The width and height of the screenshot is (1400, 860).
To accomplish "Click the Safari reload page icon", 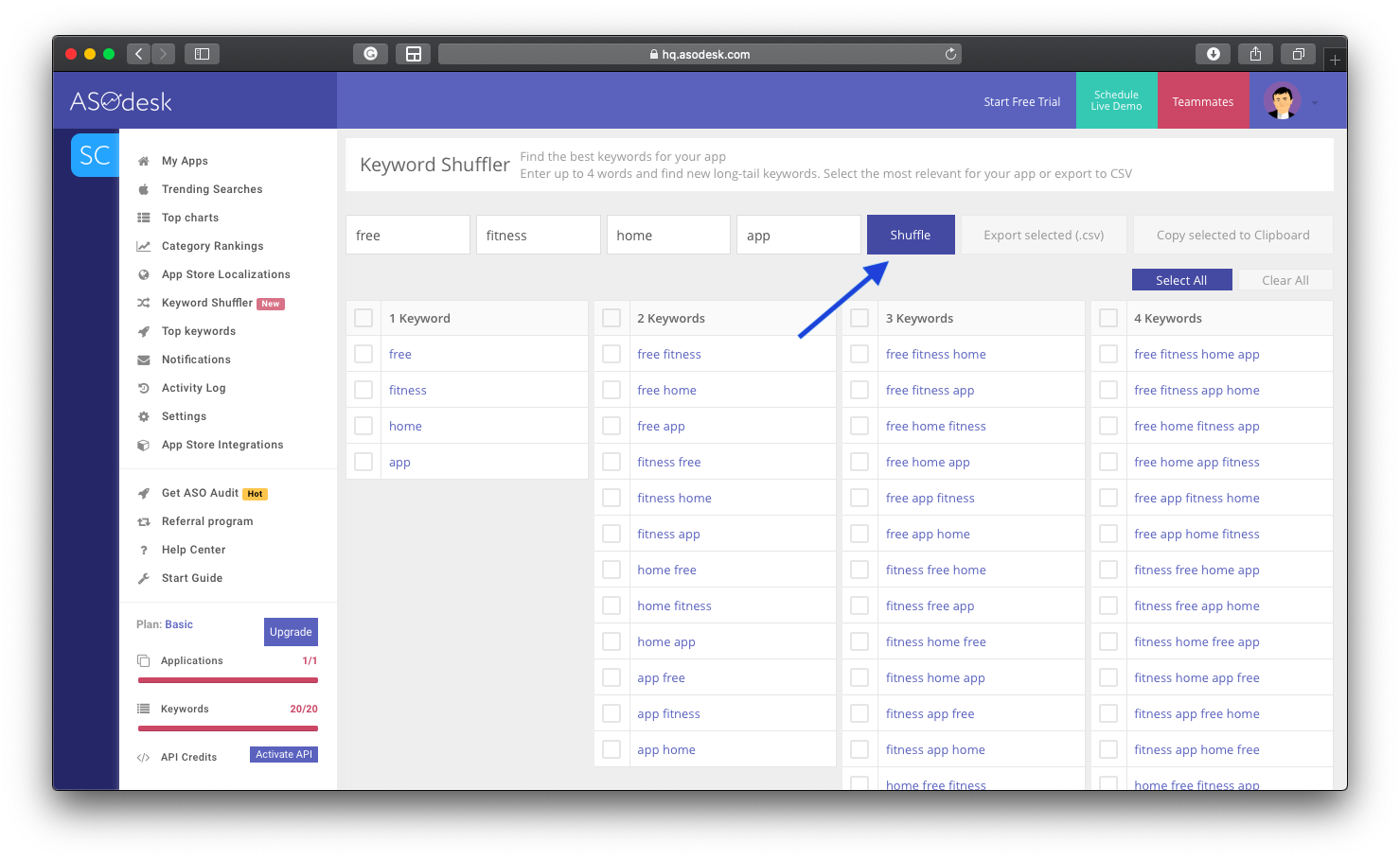I will (950, 54).
